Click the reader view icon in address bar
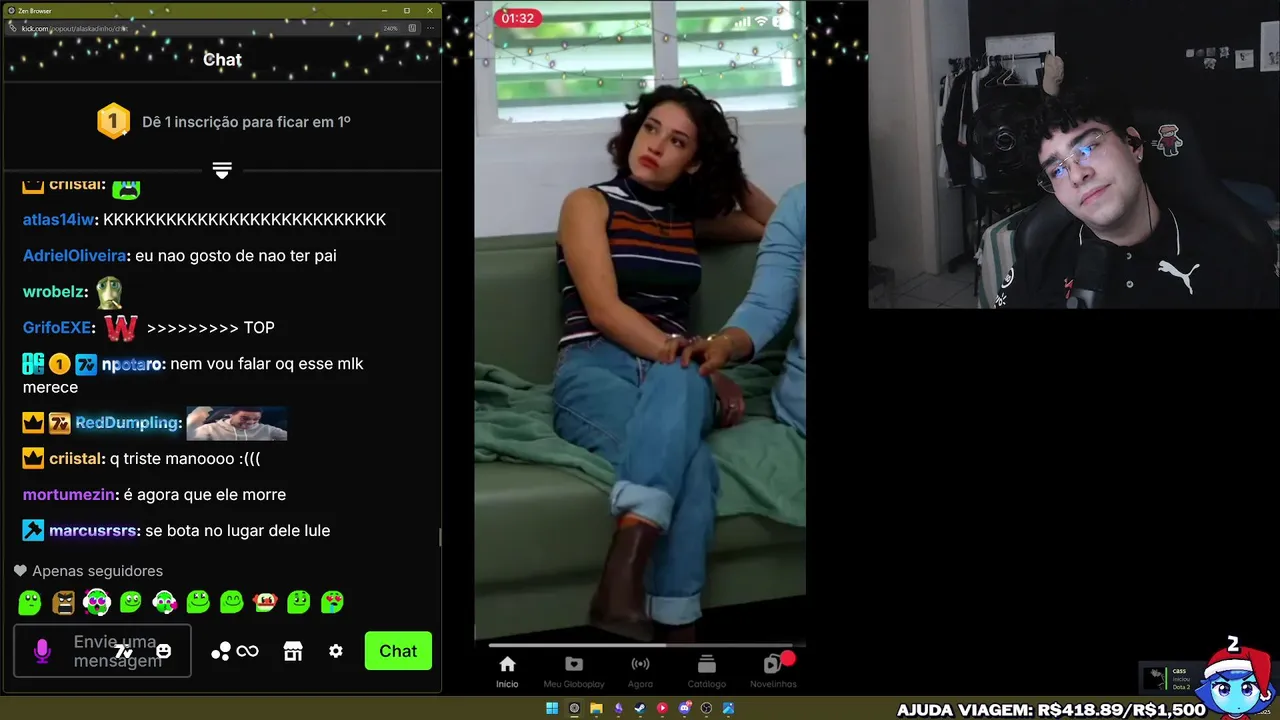Screen dimensions: 1280x720 tap(413, 28)
